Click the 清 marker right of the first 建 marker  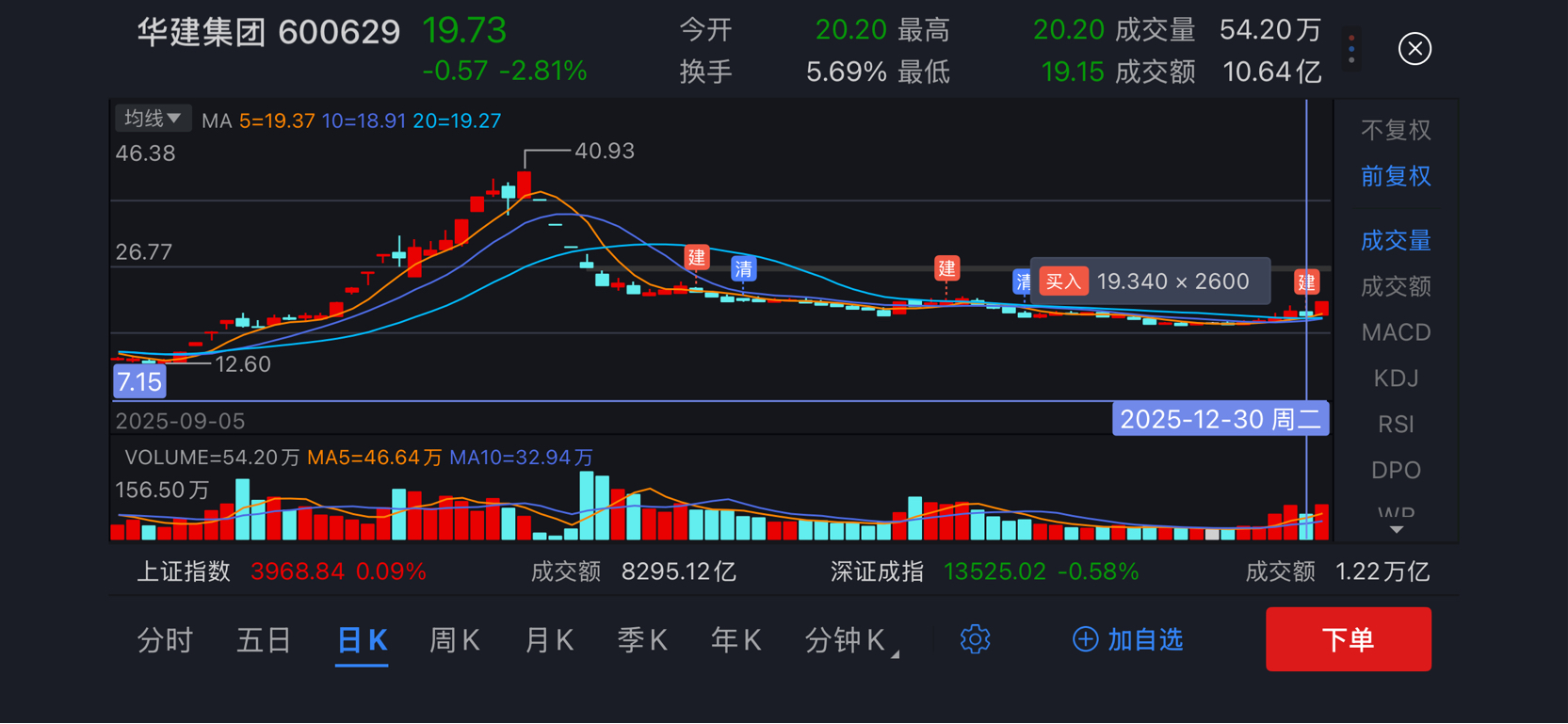click(x=744, y=269)
